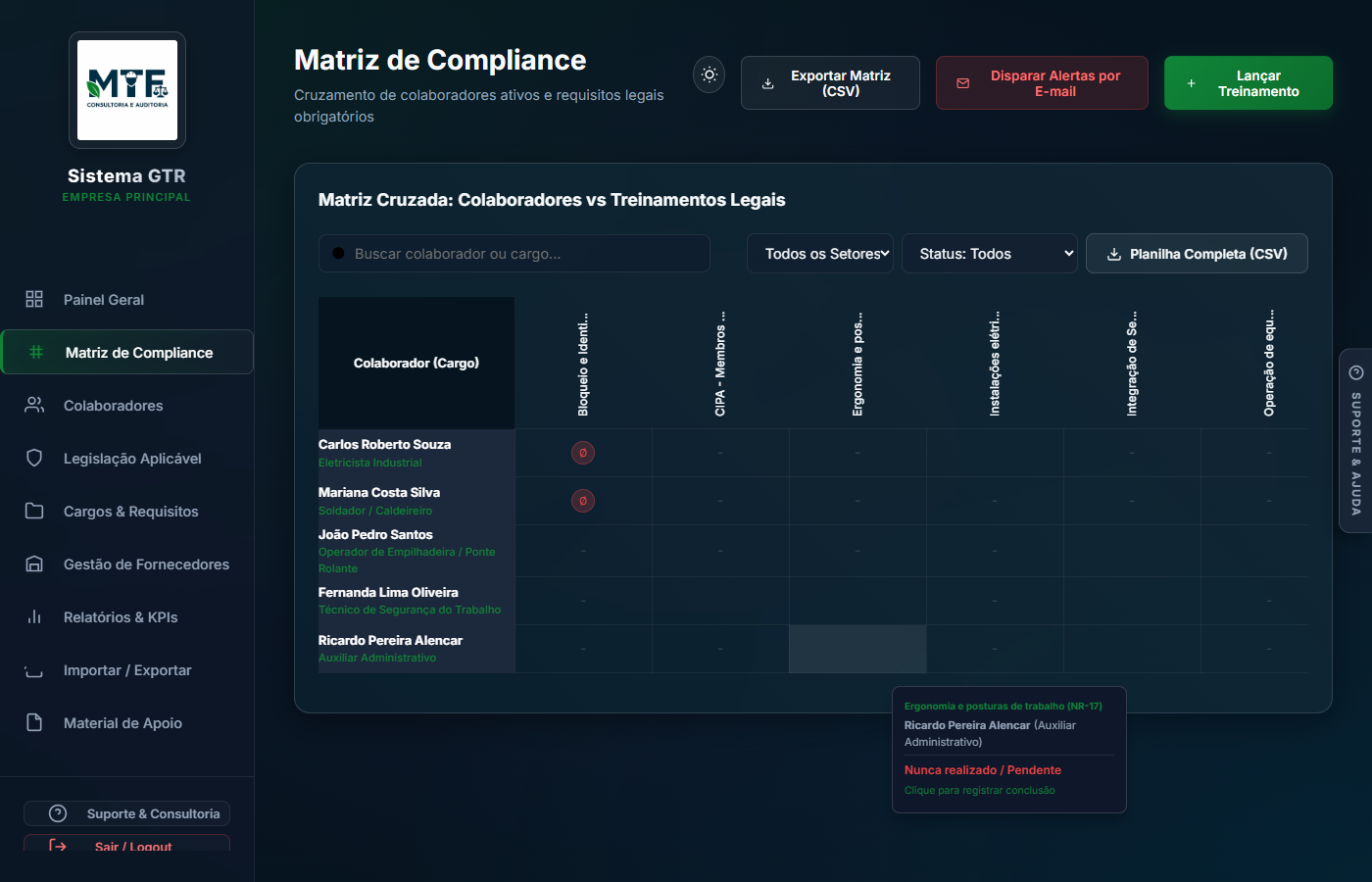Click the document icon beside Material de Apoio

click(x=34, y=722)
